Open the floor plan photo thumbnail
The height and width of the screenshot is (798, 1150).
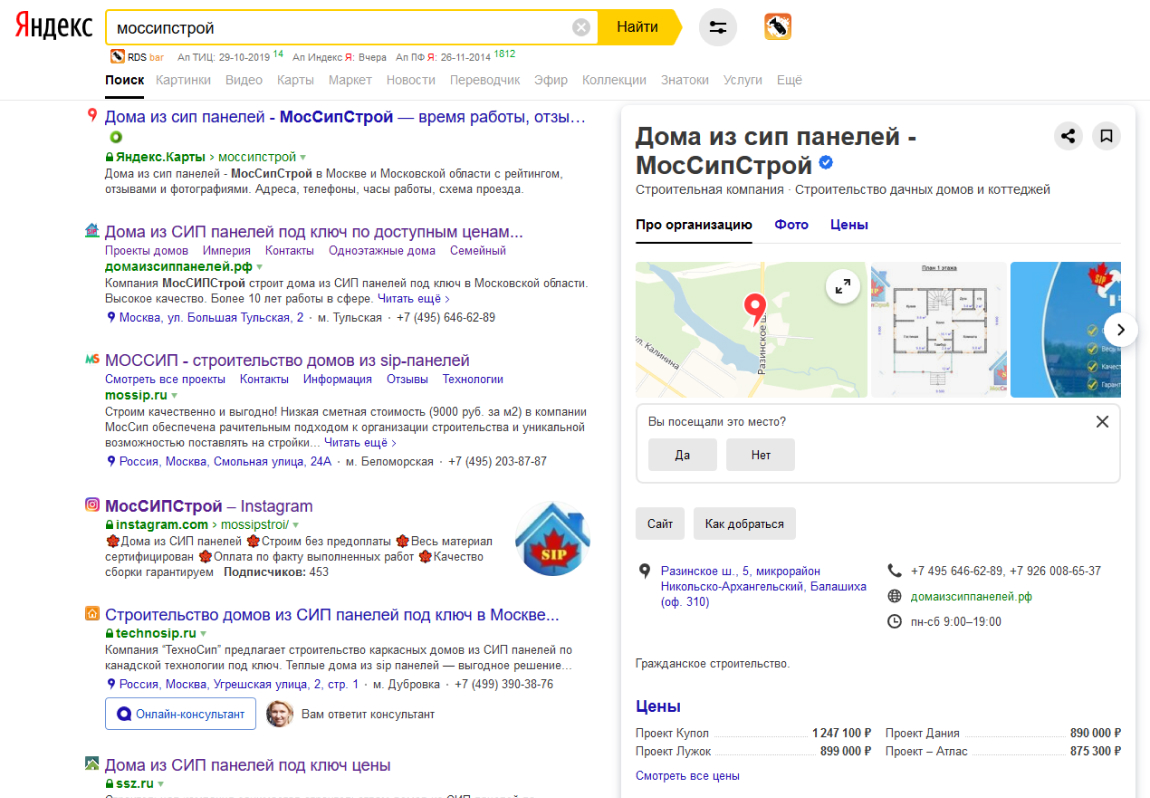tap(939, 329)
